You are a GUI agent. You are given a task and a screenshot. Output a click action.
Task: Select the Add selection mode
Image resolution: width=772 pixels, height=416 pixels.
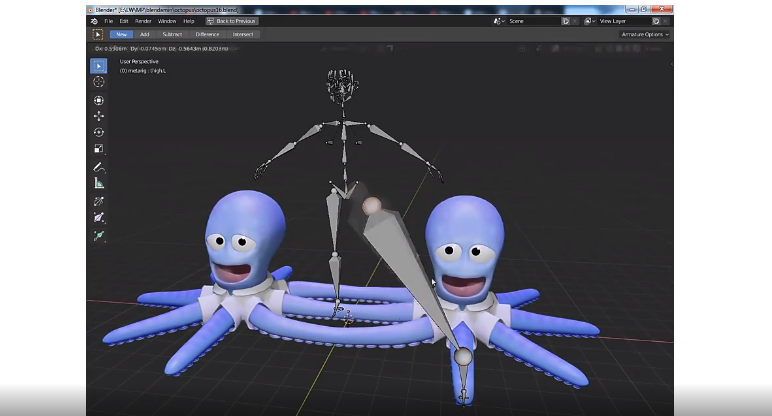tap(146, 34)
